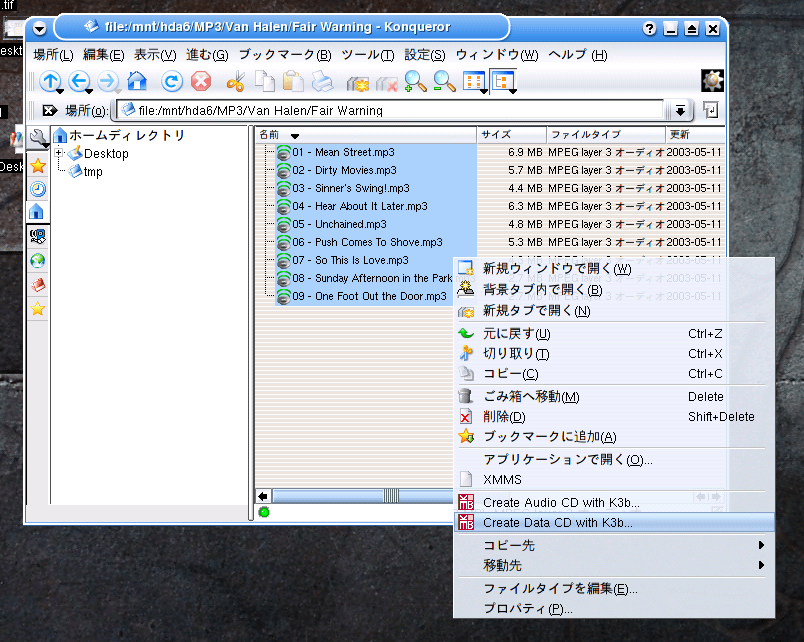Screen dimensions: 804x642
Task: Sort by the 名前 column header
Action: tap(366, 135)
